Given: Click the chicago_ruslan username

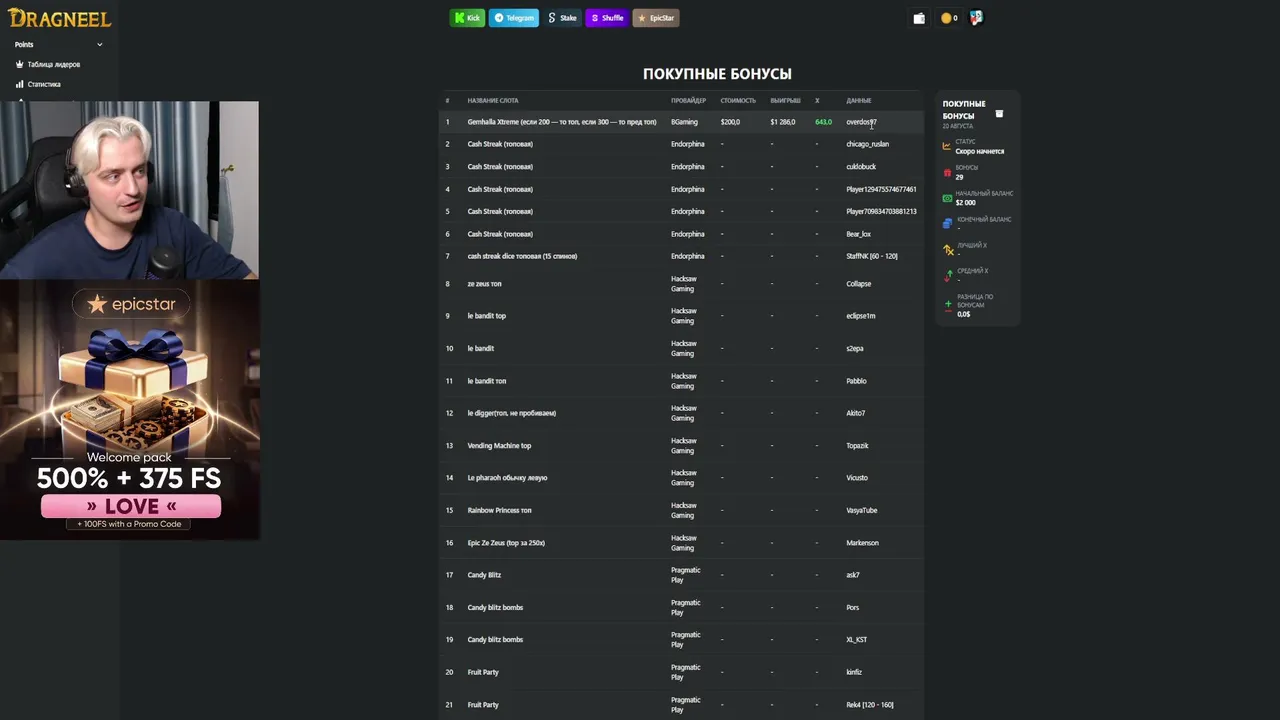Looking at the screenshot, I should click(867, 144).
